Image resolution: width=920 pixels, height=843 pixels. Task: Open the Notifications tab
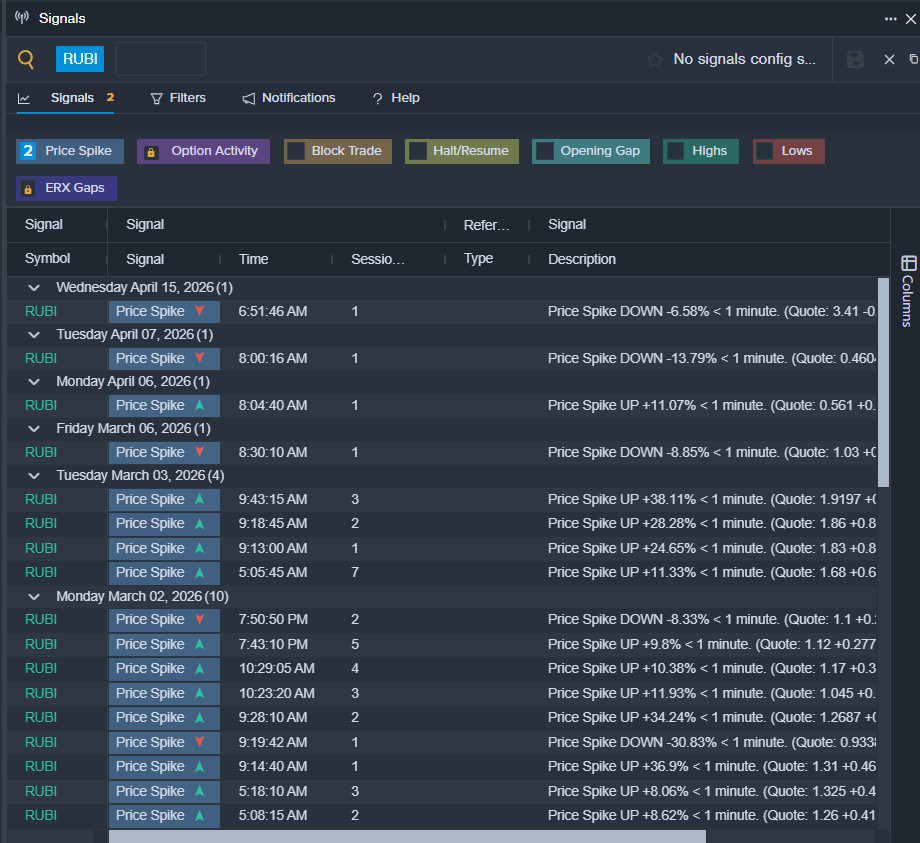coord(289,98)
